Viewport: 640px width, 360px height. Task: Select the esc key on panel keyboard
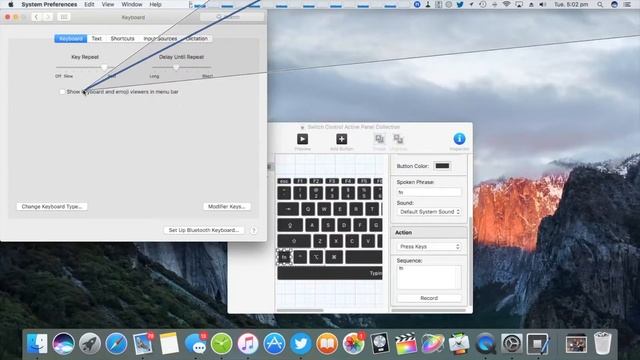[x=284, y=181]
